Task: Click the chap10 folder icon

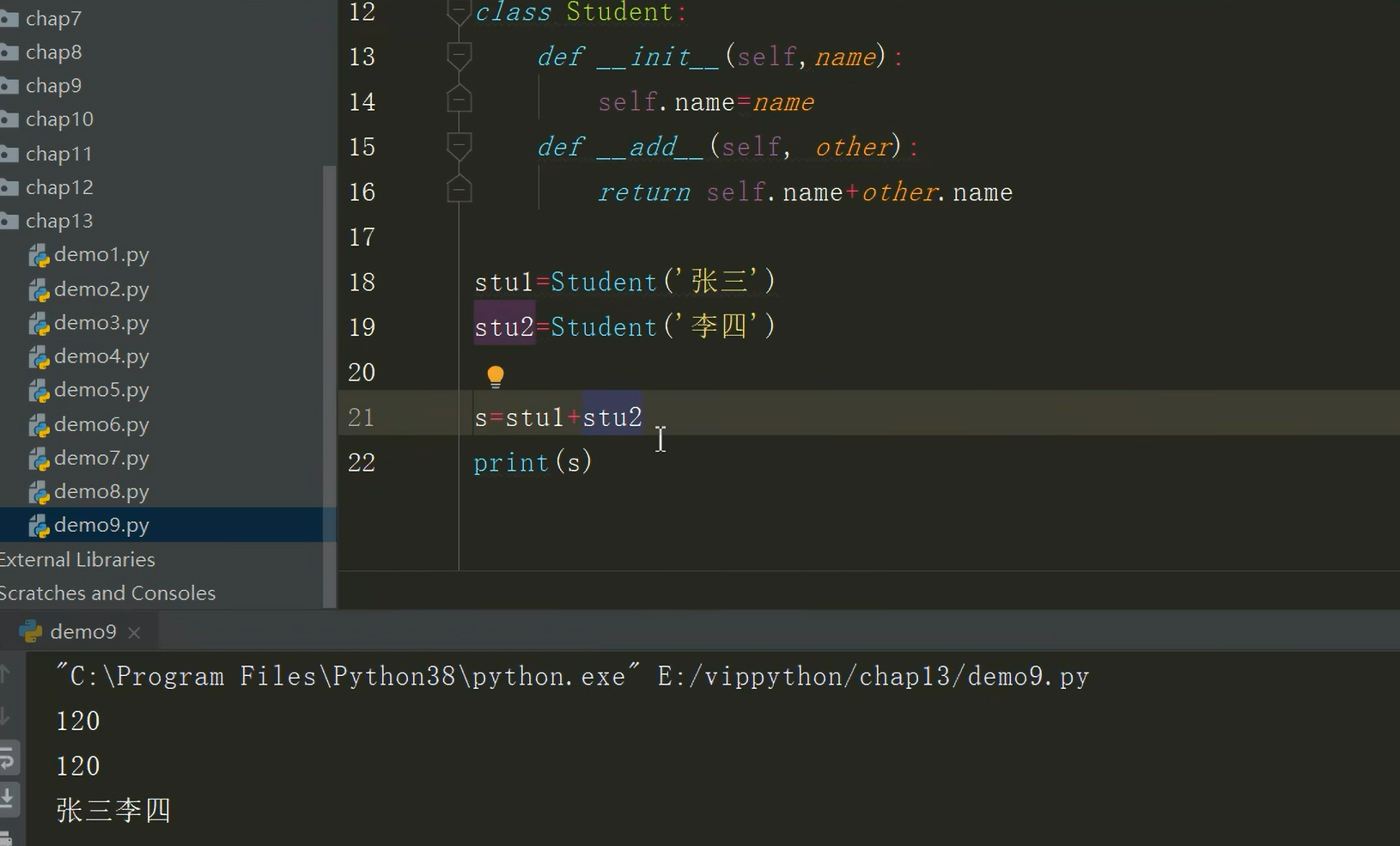Action: coord(9,119)
